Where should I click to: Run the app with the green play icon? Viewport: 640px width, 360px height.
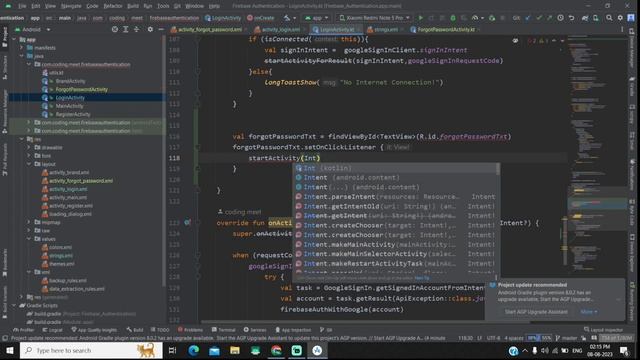(x=420, y=18)
